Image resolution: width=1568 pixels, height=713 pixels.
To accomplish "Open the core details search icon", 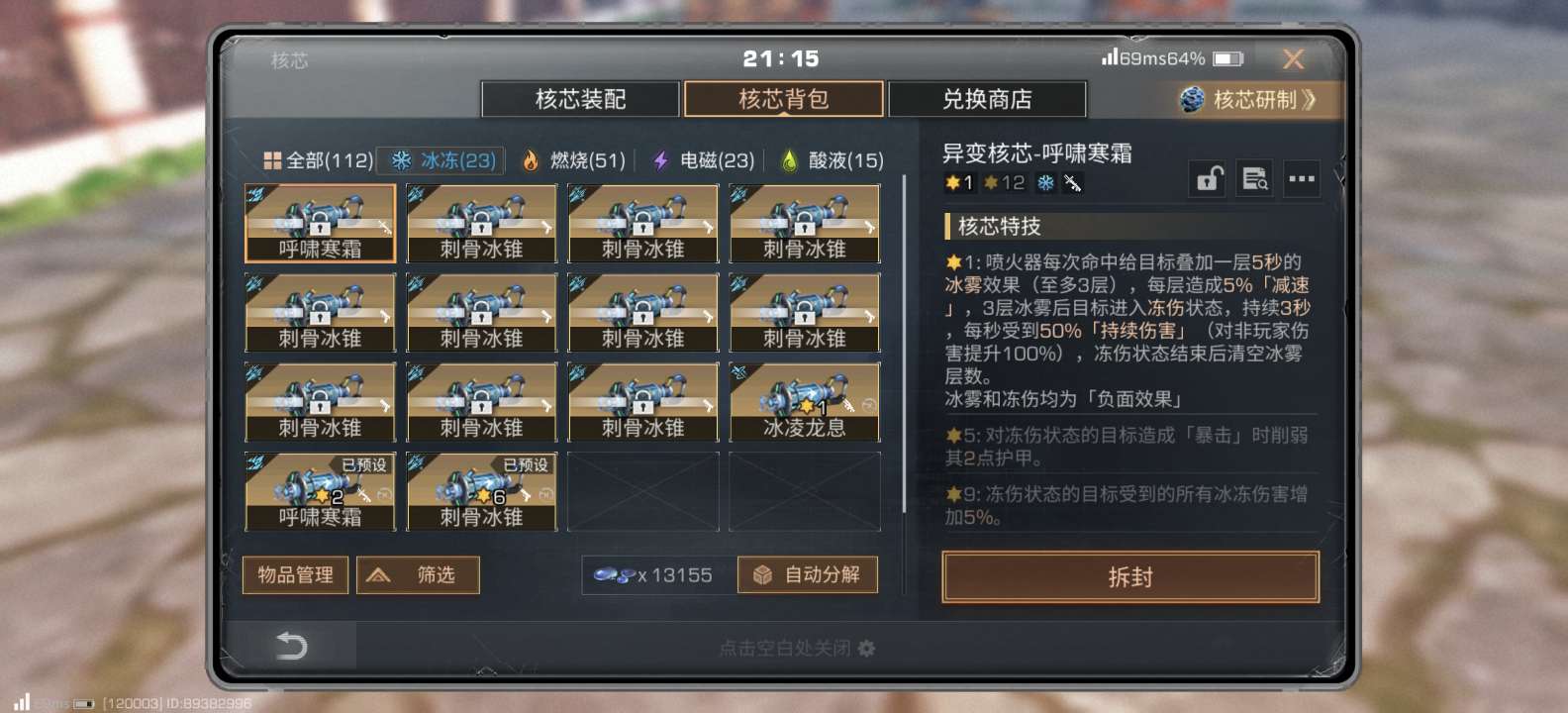I will [x=1254, y=179].
